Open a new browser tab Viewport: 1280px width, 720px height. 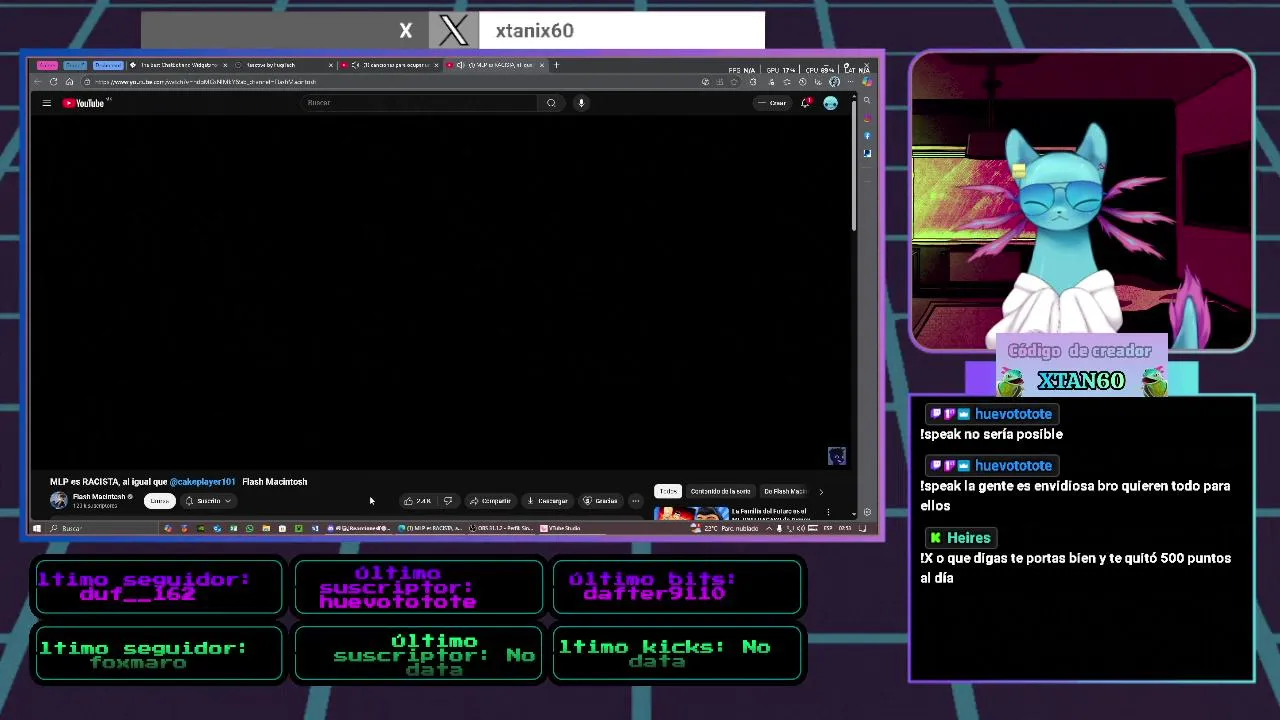click(x=557, y=65)
